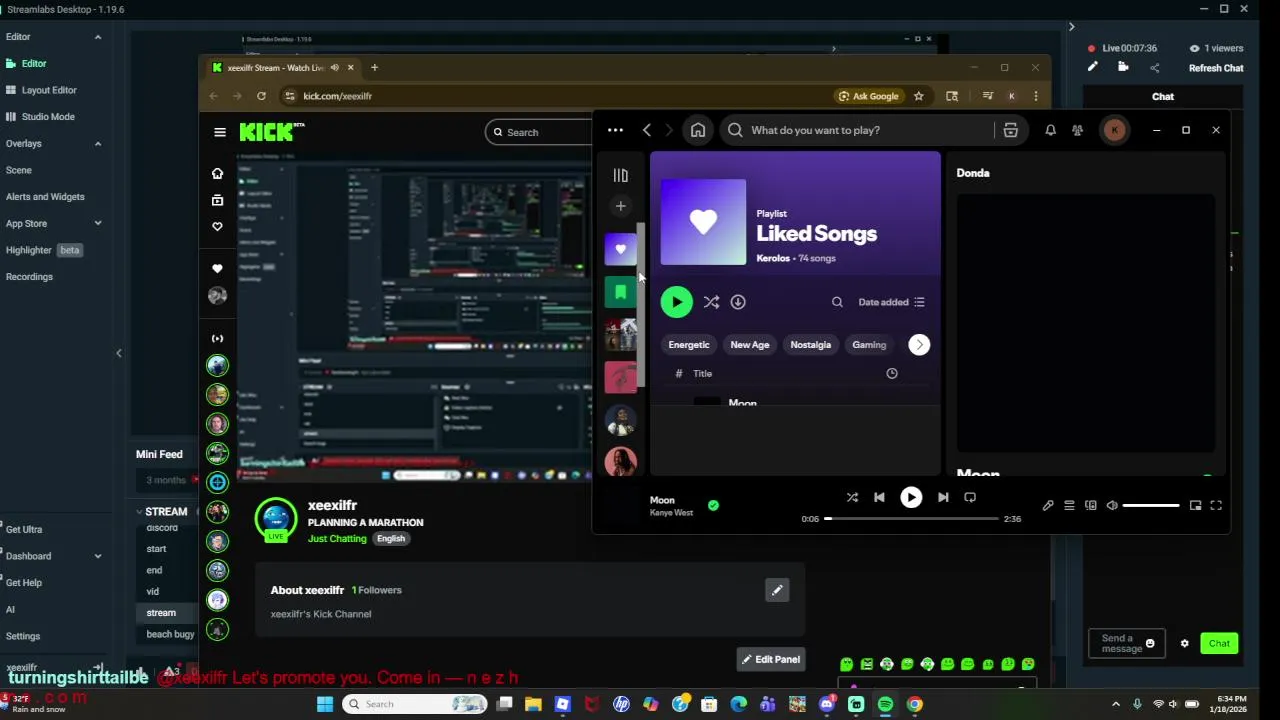Expand the App Store section
Viewport: 1280px width, 720px height.
point(98,224)
